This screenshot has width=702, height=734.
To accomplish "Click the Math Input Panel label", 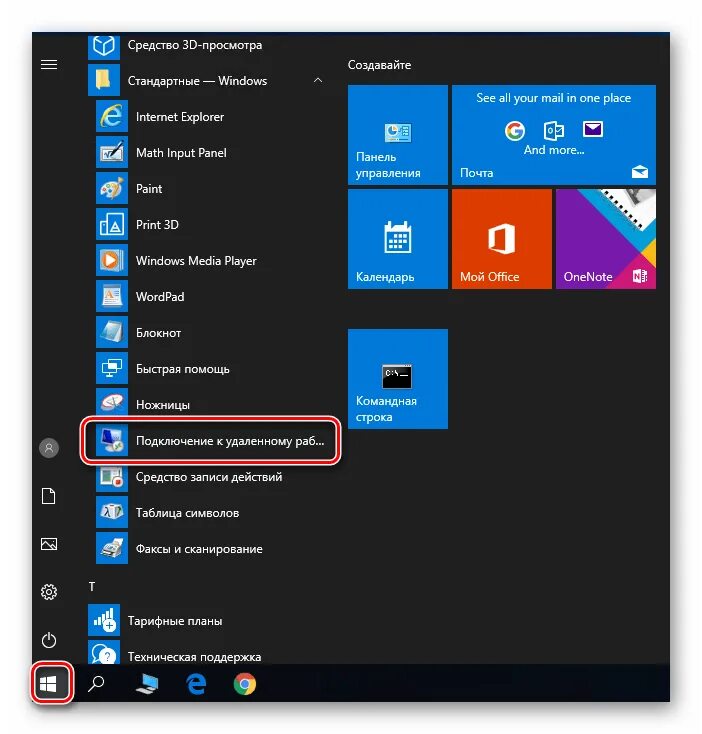I will pyautogui.click(x=181, y=153).
